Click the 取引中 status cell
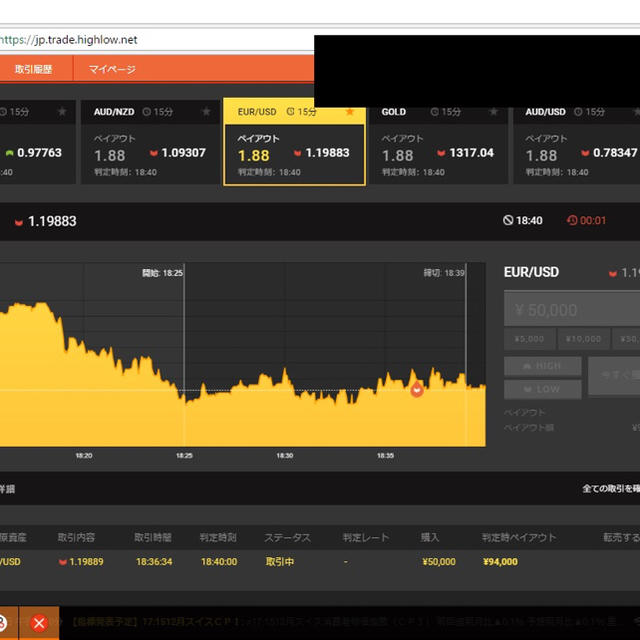Image resolution: width=640 pixels, height=640 pixels. pyautogui.click(x=280, y=562)
